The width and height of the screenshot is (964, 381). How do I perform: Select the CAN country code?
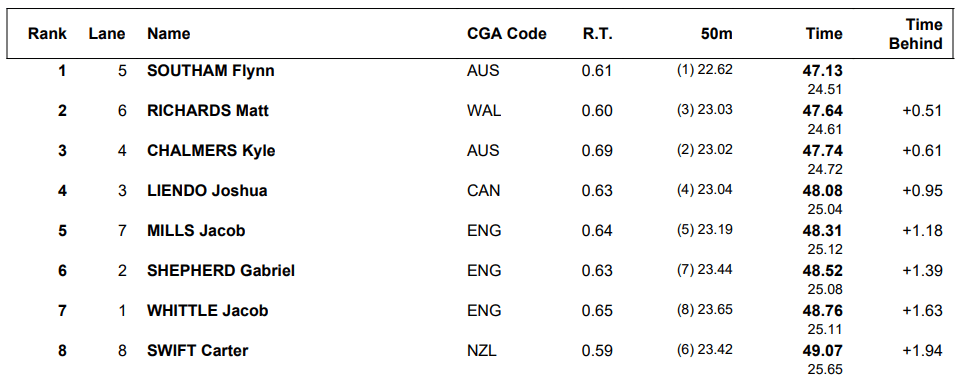tap(484, 190)
